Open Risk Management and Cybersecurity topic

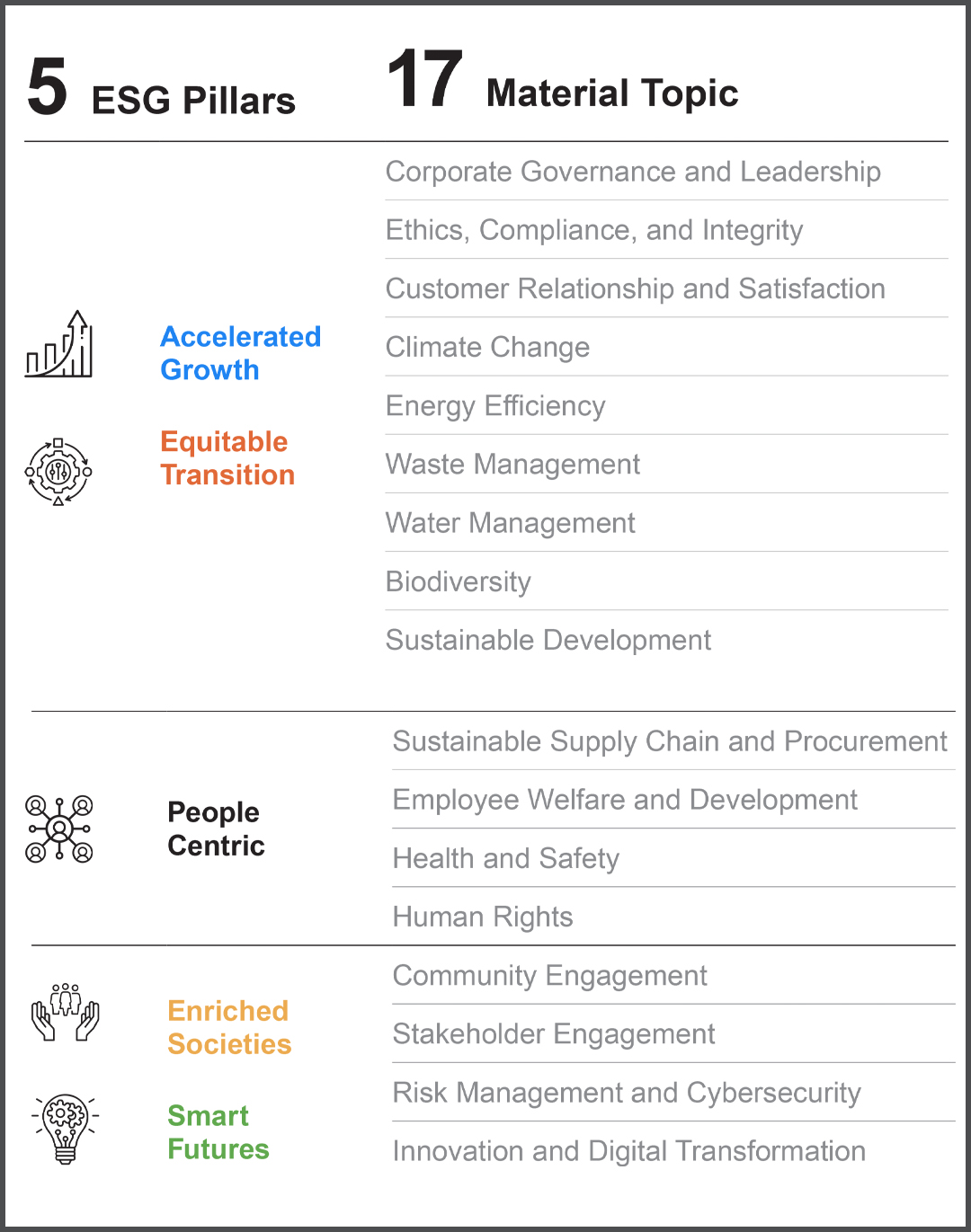click(627, 1093)
